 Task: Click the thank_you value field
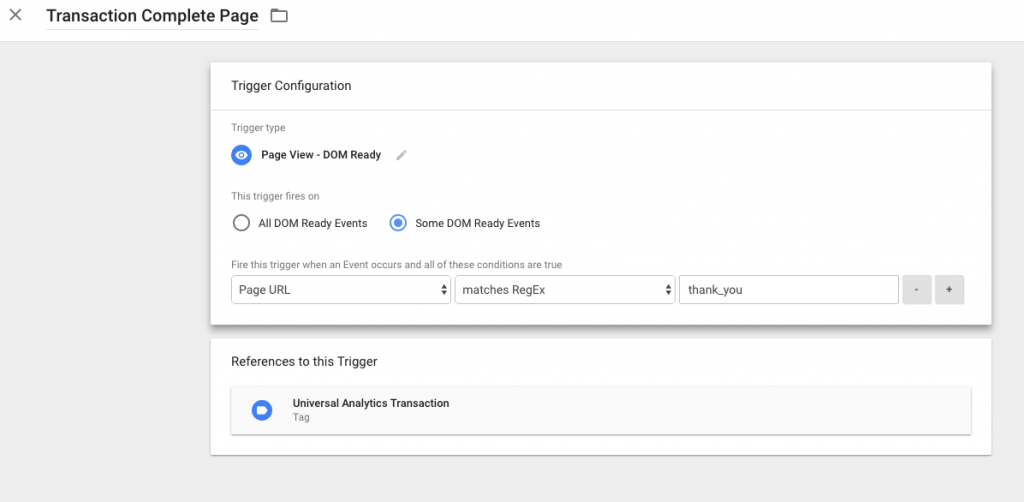789,290
